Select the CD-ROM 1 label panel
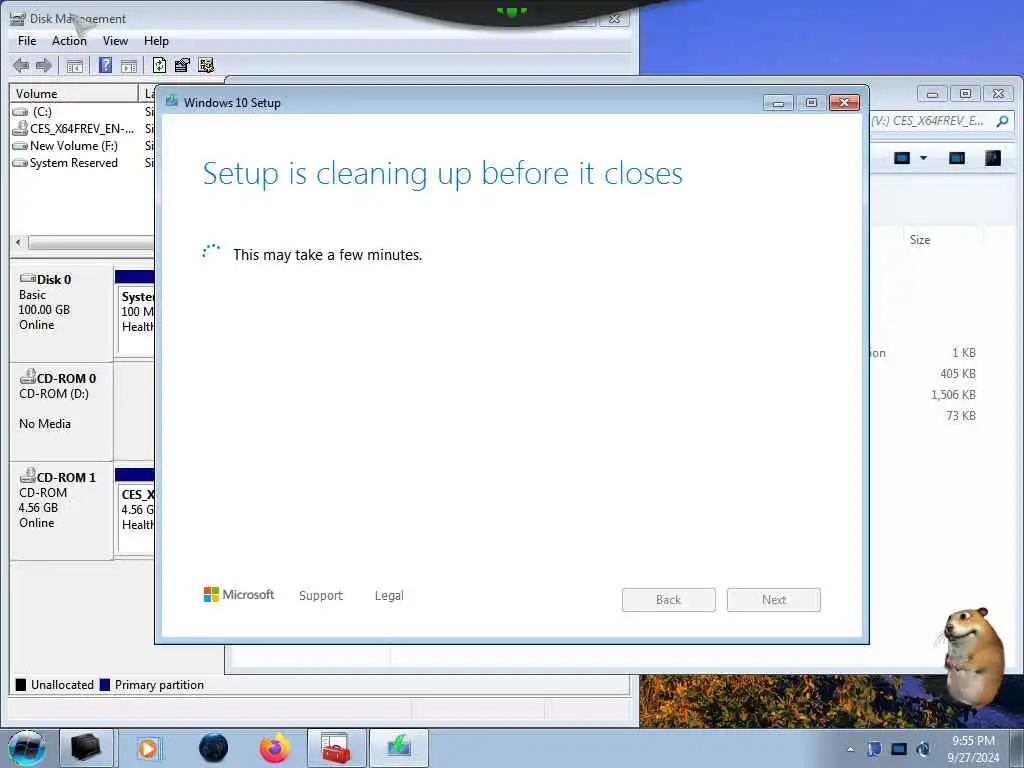This screenshot has width=1024, height=768. (61, 511)
